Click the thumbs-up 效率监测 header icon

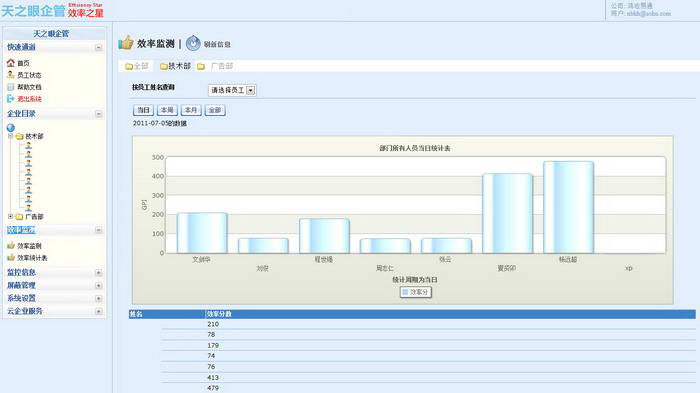click(x=126, y=43)
